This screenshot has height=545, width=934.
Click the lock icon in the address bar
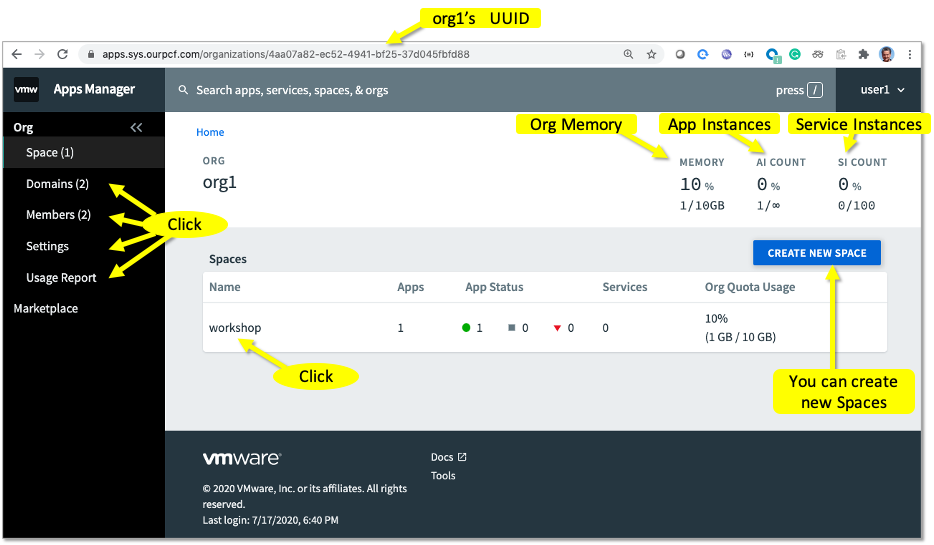click(91, 54)
